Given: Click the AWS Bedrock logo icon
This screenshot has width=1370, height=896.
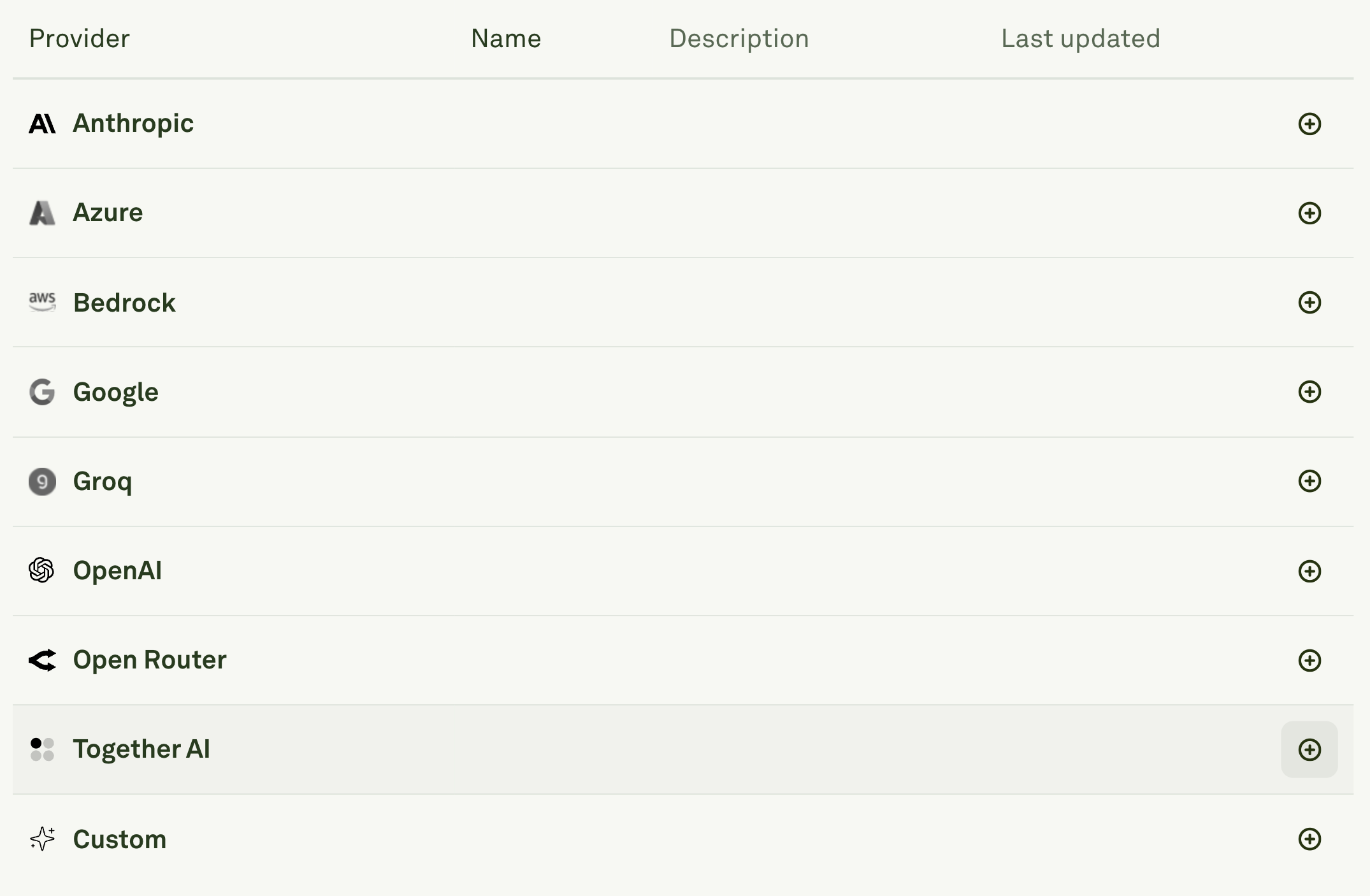Looking at the screenshot, I should tap(42, 303).
